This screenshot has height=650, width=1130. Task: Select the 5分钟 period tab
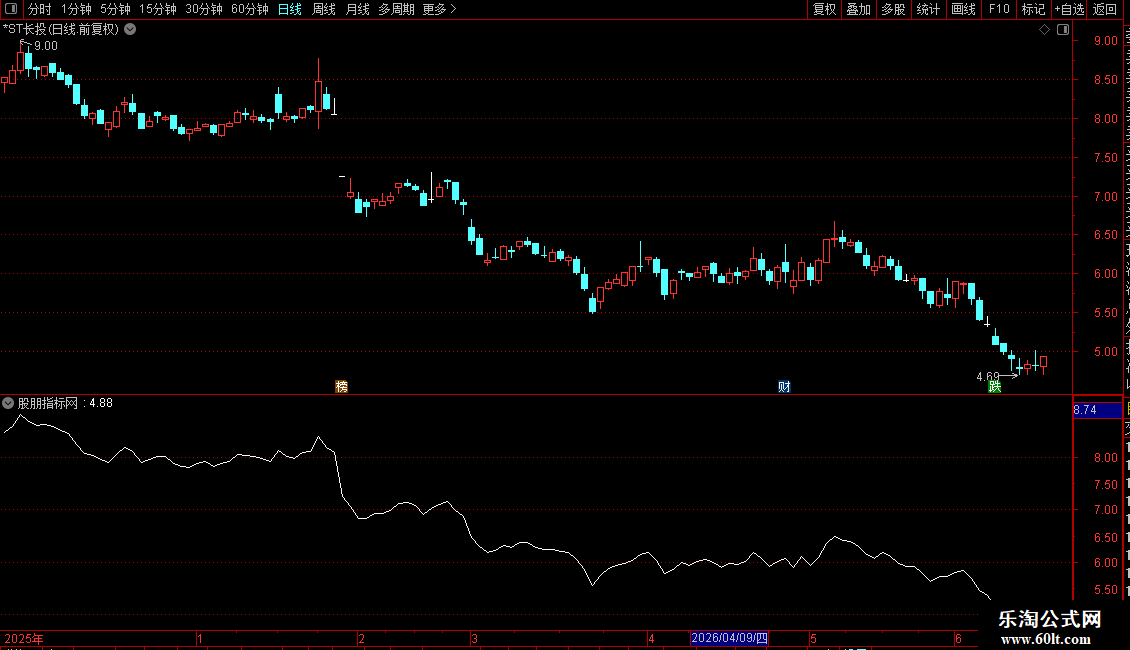coord(115,9)
